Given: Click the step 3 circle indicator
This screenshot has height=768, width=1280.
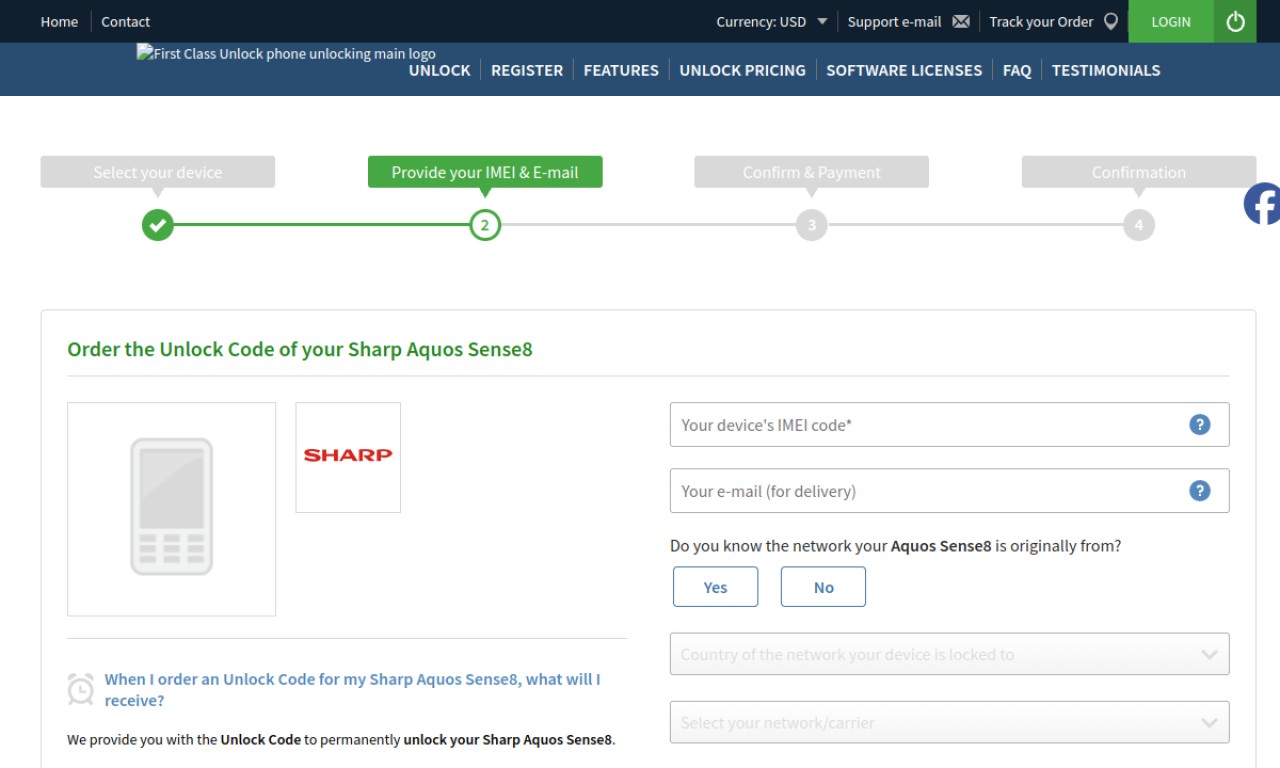Looking at the screenshot, I should (812, 225).
